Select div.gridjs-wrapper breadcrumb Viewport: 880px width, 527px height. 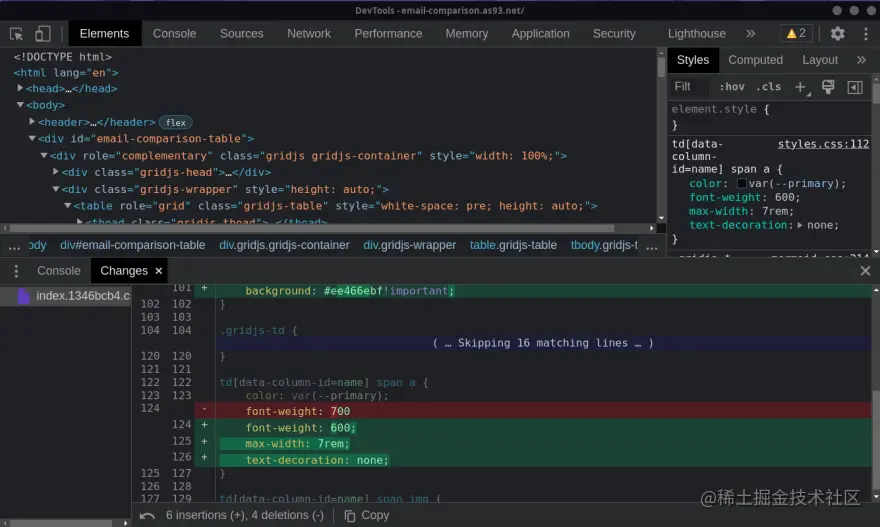(409, 245)
